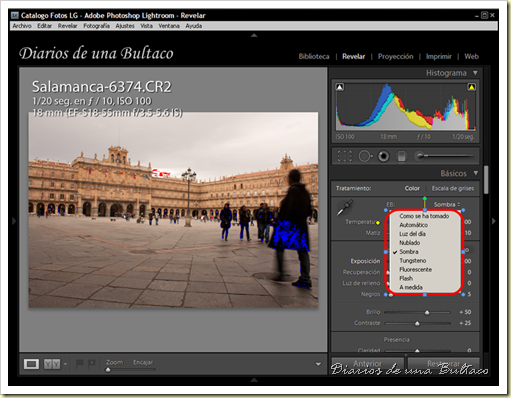Show the left side panel
This screenshot has width=511, height=398.
[14, 221]
